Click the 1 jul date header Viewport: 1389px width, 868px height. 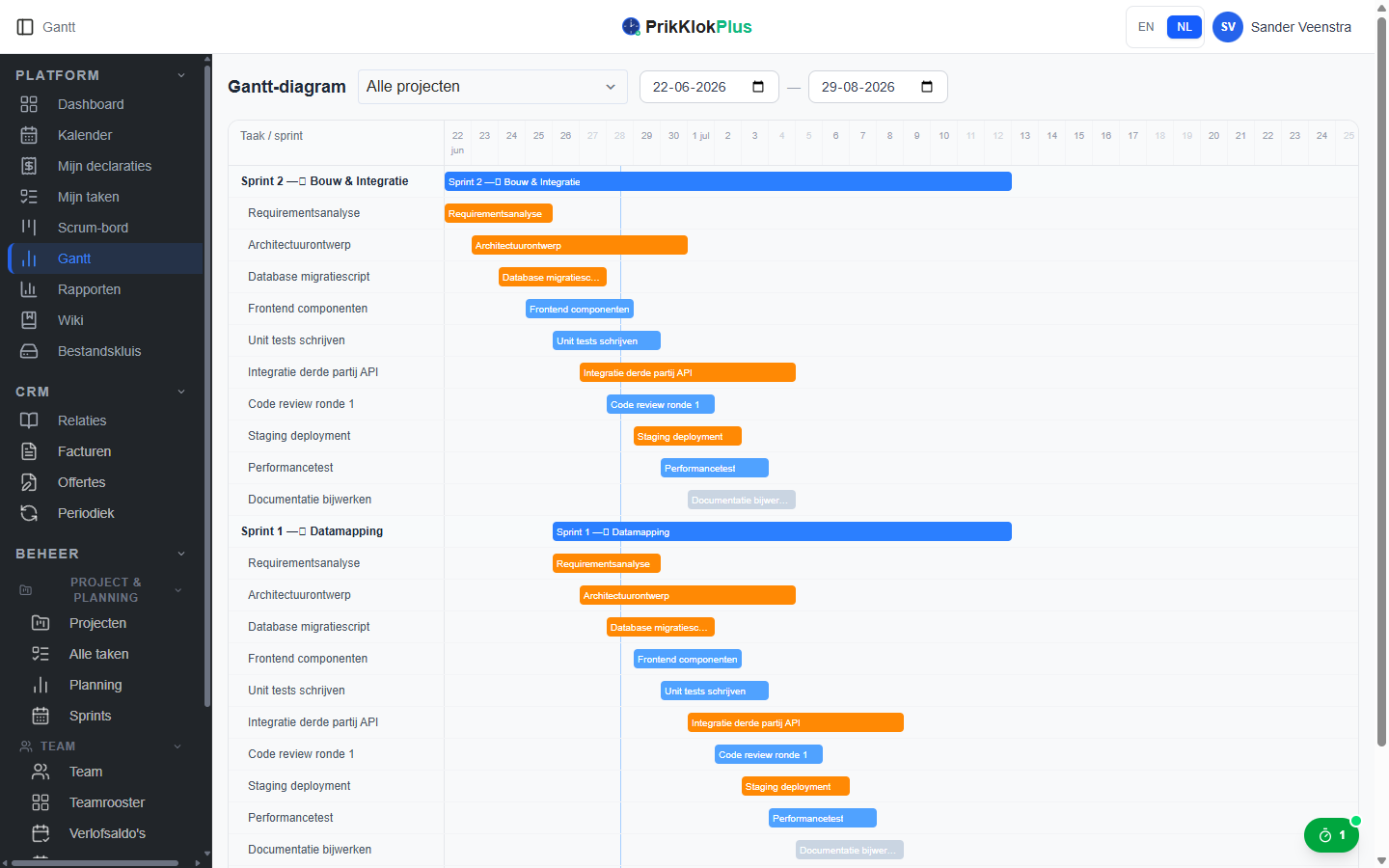(701, 136)
